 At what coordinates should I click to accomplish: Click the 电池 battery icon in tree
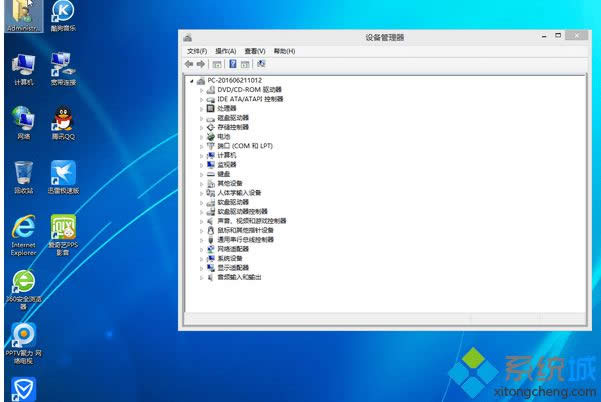pyautogui.click(x=210, y=136)
